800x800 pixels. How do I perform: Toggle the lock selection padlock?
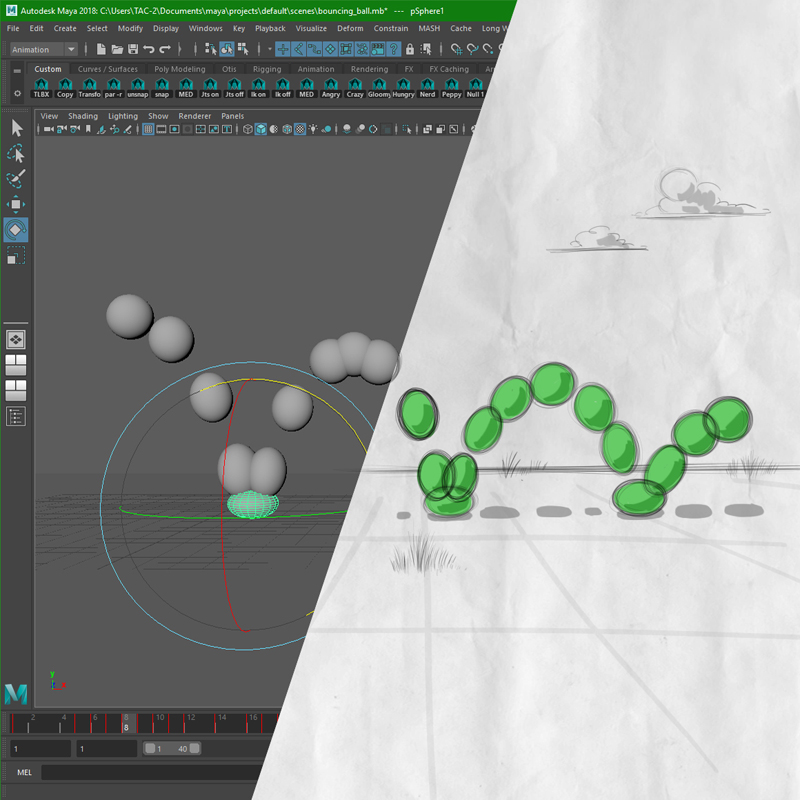410,49
